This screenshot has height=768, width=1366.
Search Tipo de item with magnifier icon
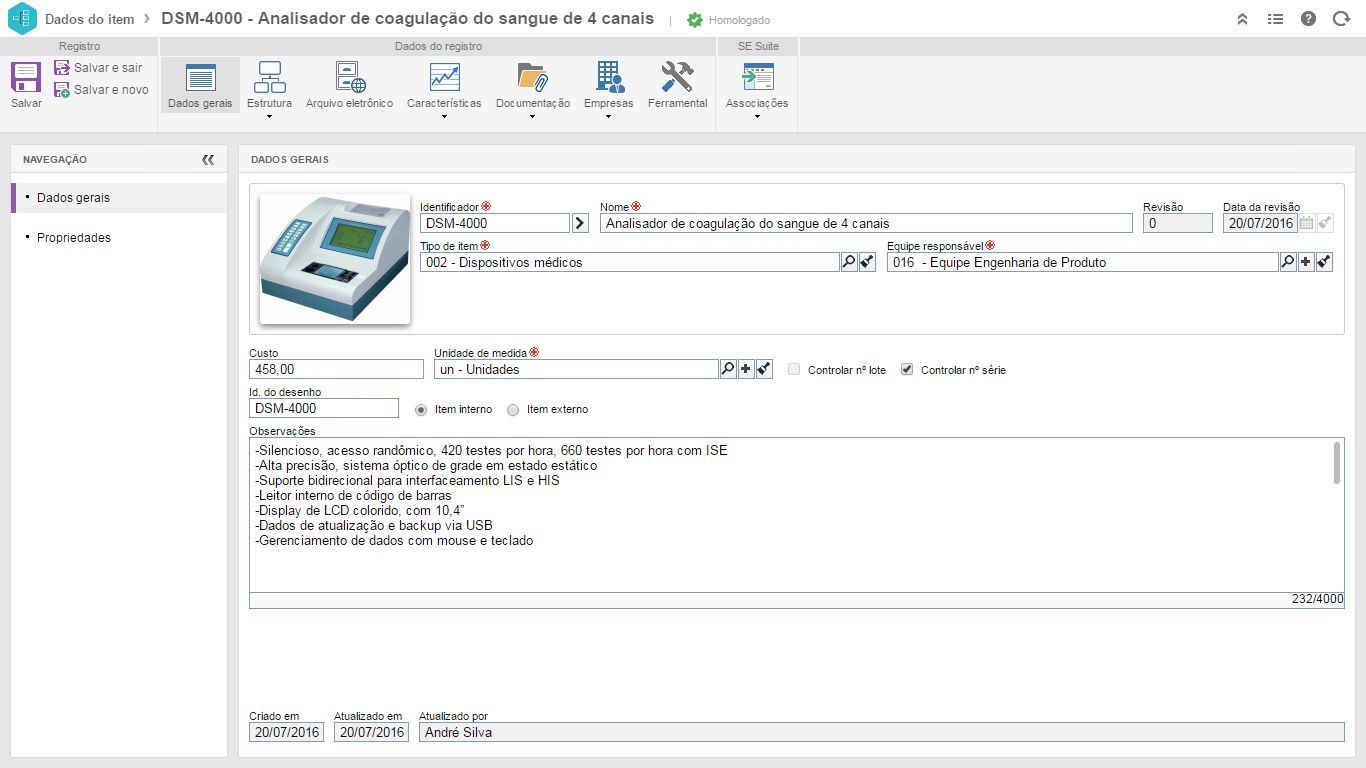coord(848,262)
